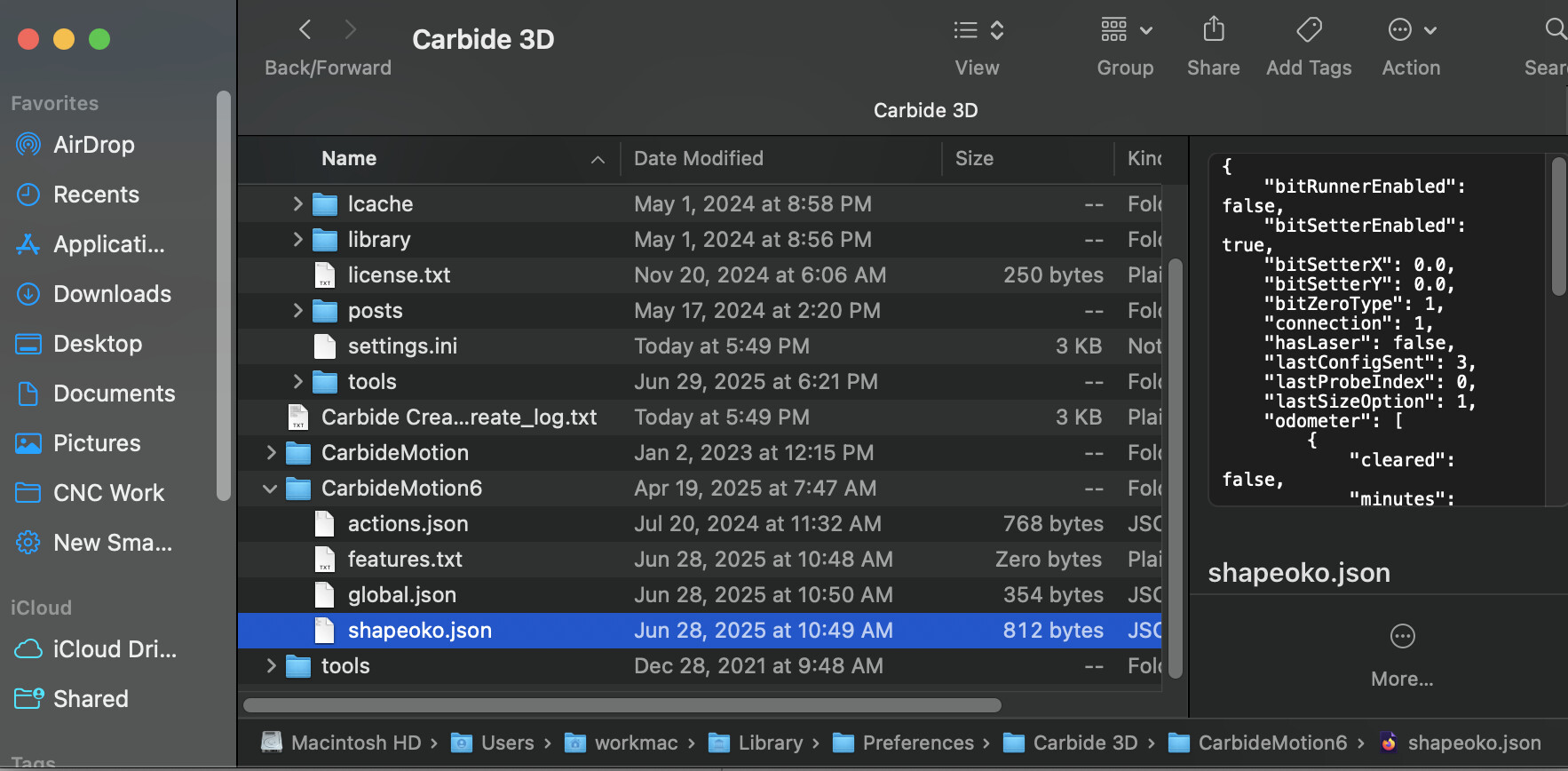Select the shapeoko.json file row
Screen dimensions: 1568x771
point(700,631)
